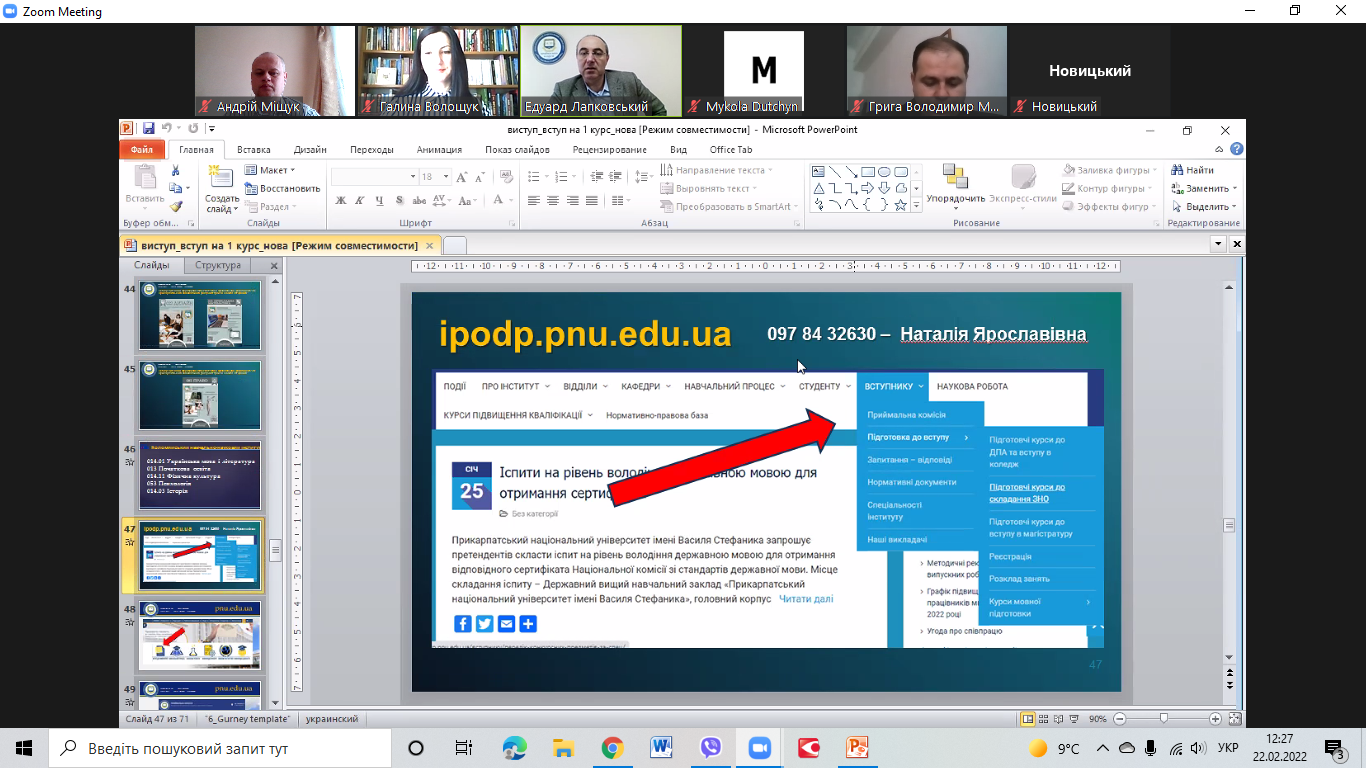
Task: Click the Найти (find) binoculars icon
Action: pos(1179,170)
